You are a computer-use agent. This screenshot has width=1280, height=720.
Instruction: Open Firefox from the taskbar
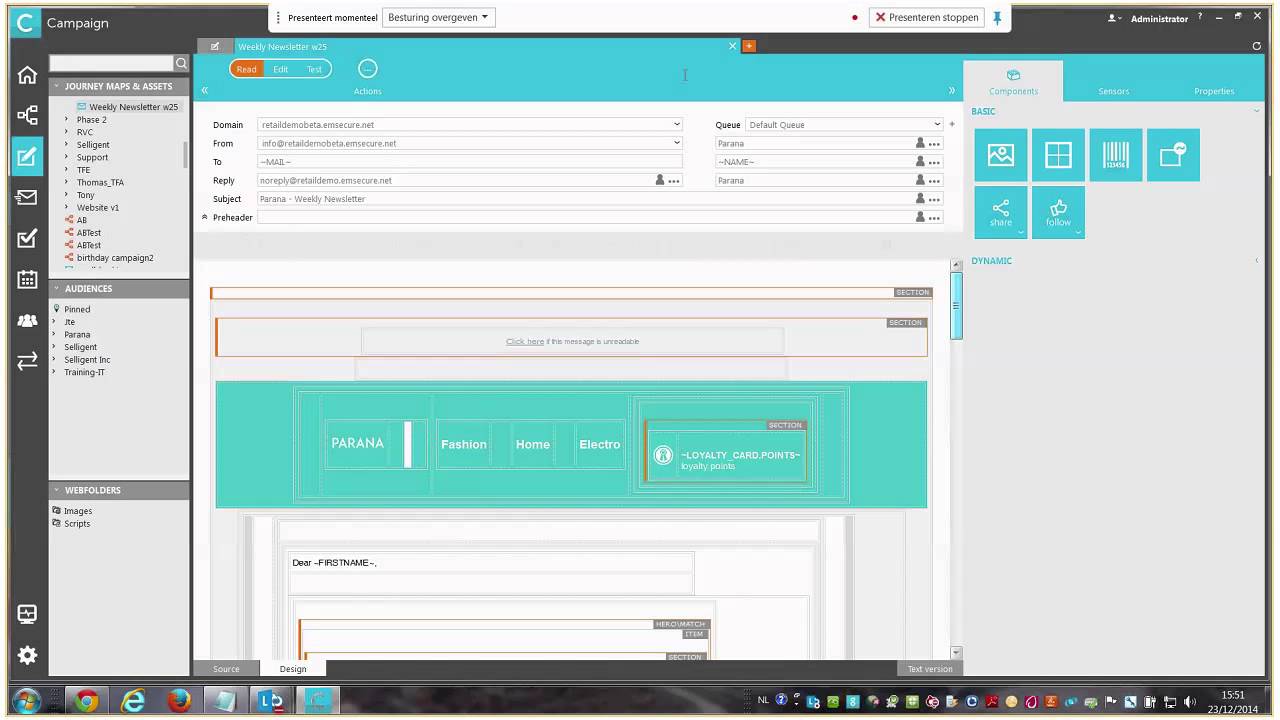179,701
